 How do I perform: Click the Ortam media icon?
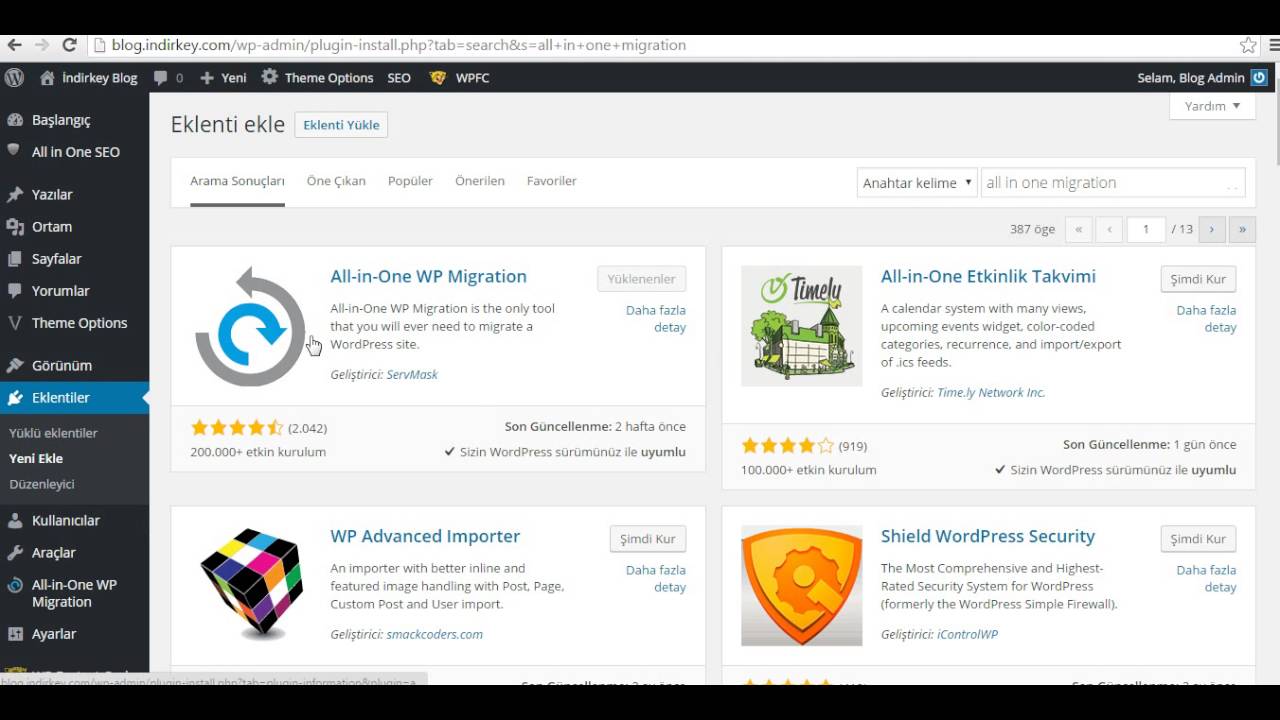point(15,226)
